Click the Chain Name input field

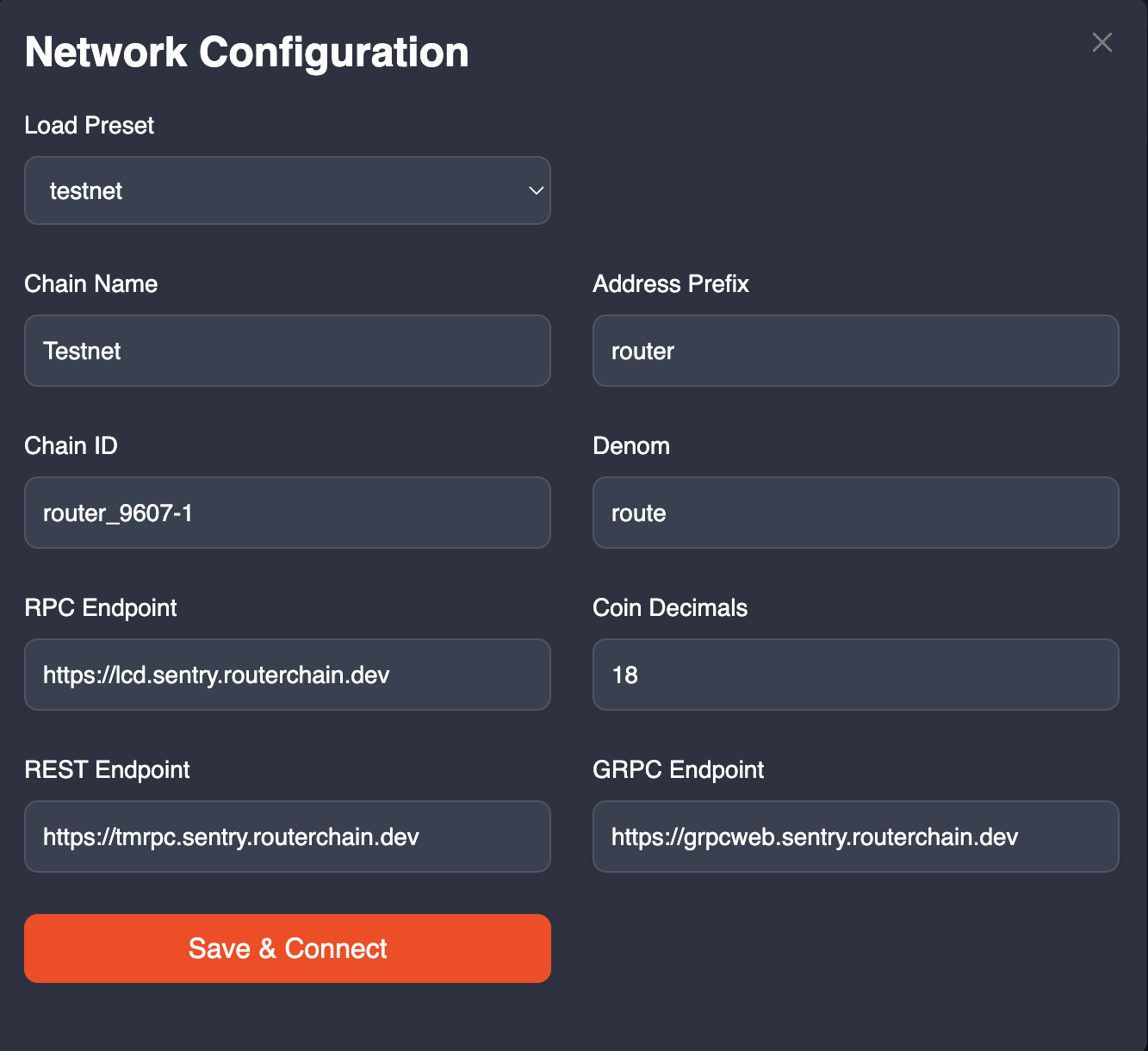(x=288, y=351)
